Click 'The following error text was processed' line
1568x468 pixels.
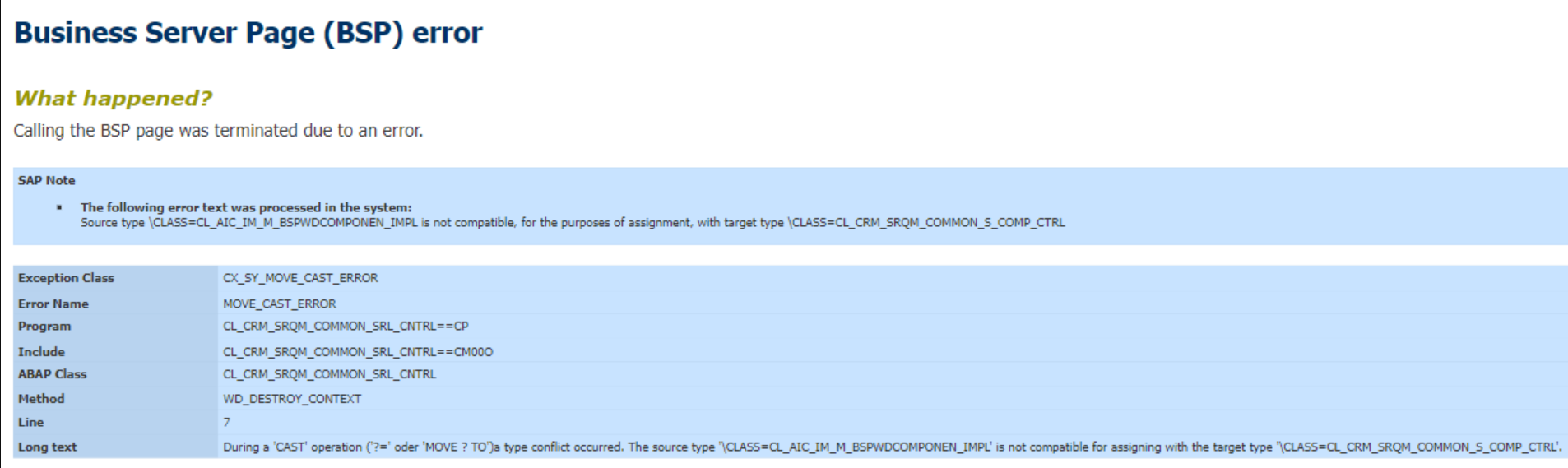coord(246,207)
